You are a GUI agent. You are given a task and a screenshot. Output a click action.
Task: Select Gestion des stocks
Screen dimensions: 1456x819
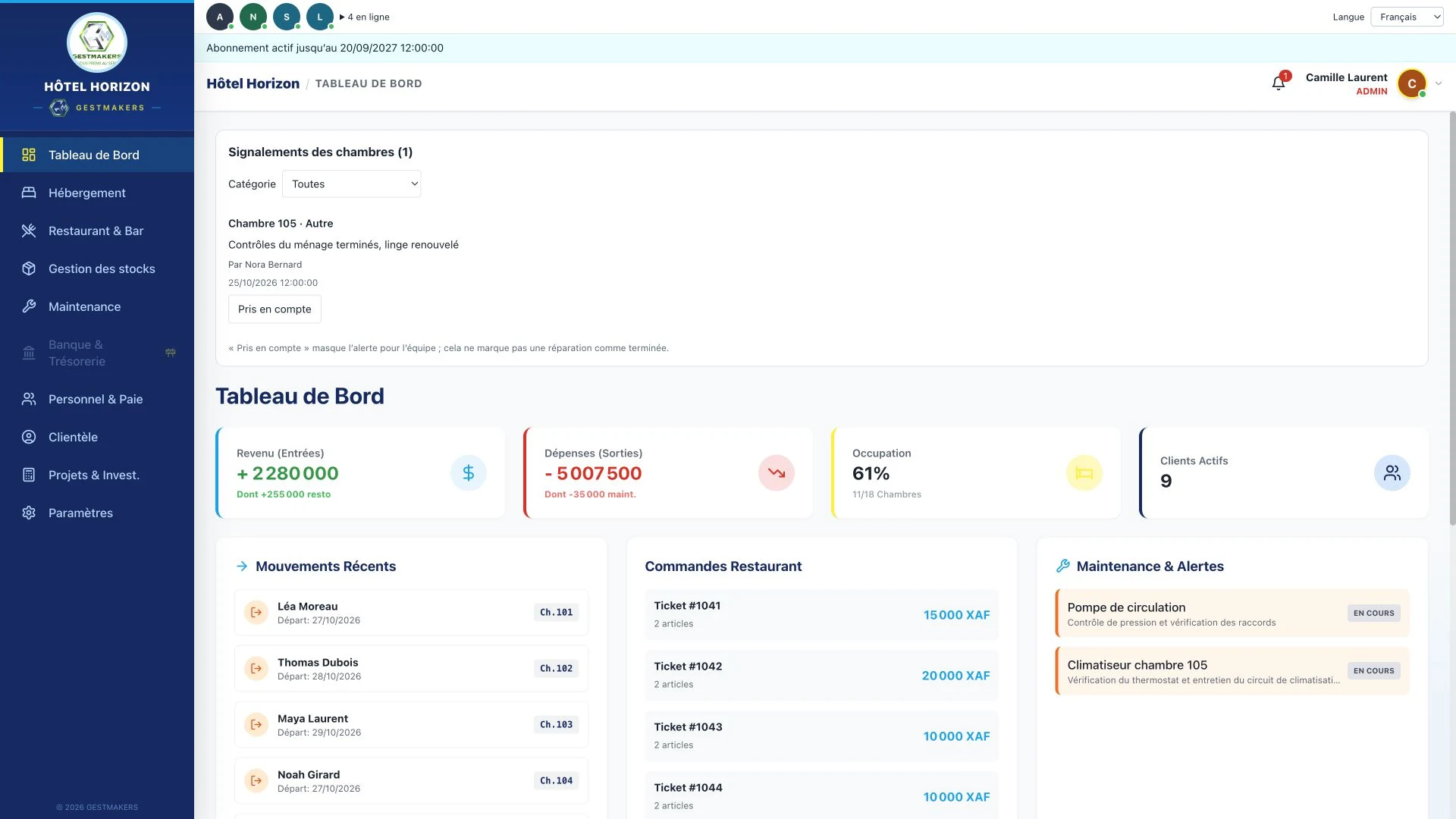pyautogui.click(x=97, y=268)
